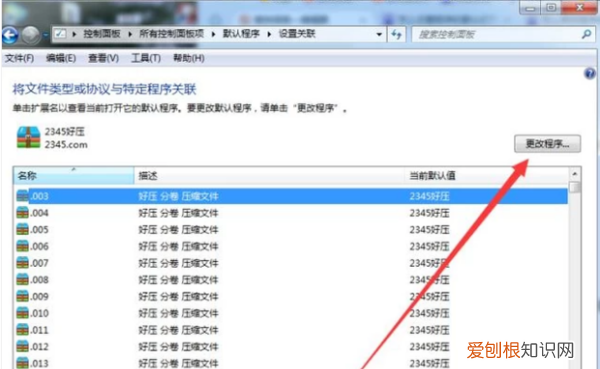Sort by the 名称 column header
This screenshot has width=600, height=369.
click(x=74, y=176)
